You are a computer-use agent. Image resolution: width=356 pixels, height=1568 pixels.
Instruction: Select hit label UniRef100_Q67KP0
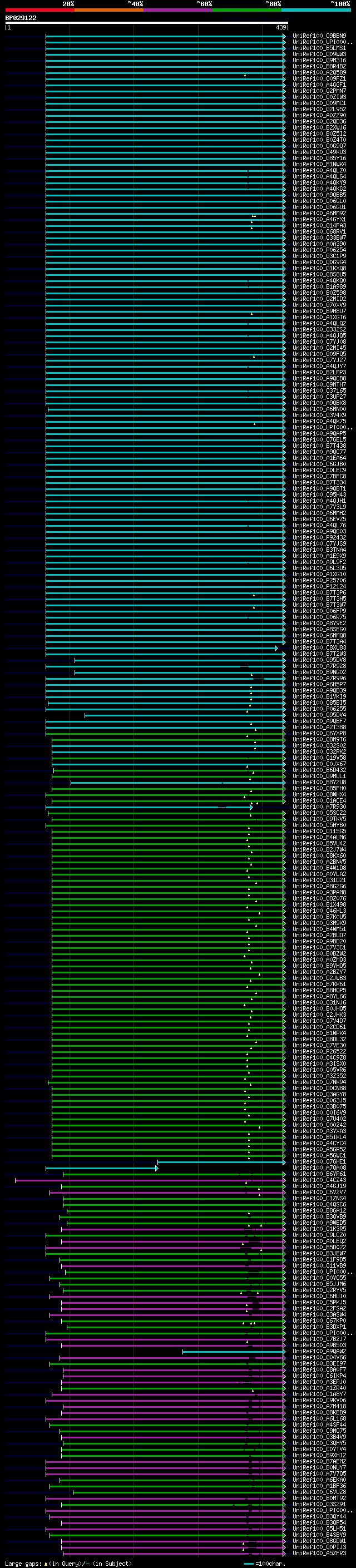(x=319, y=1320)
